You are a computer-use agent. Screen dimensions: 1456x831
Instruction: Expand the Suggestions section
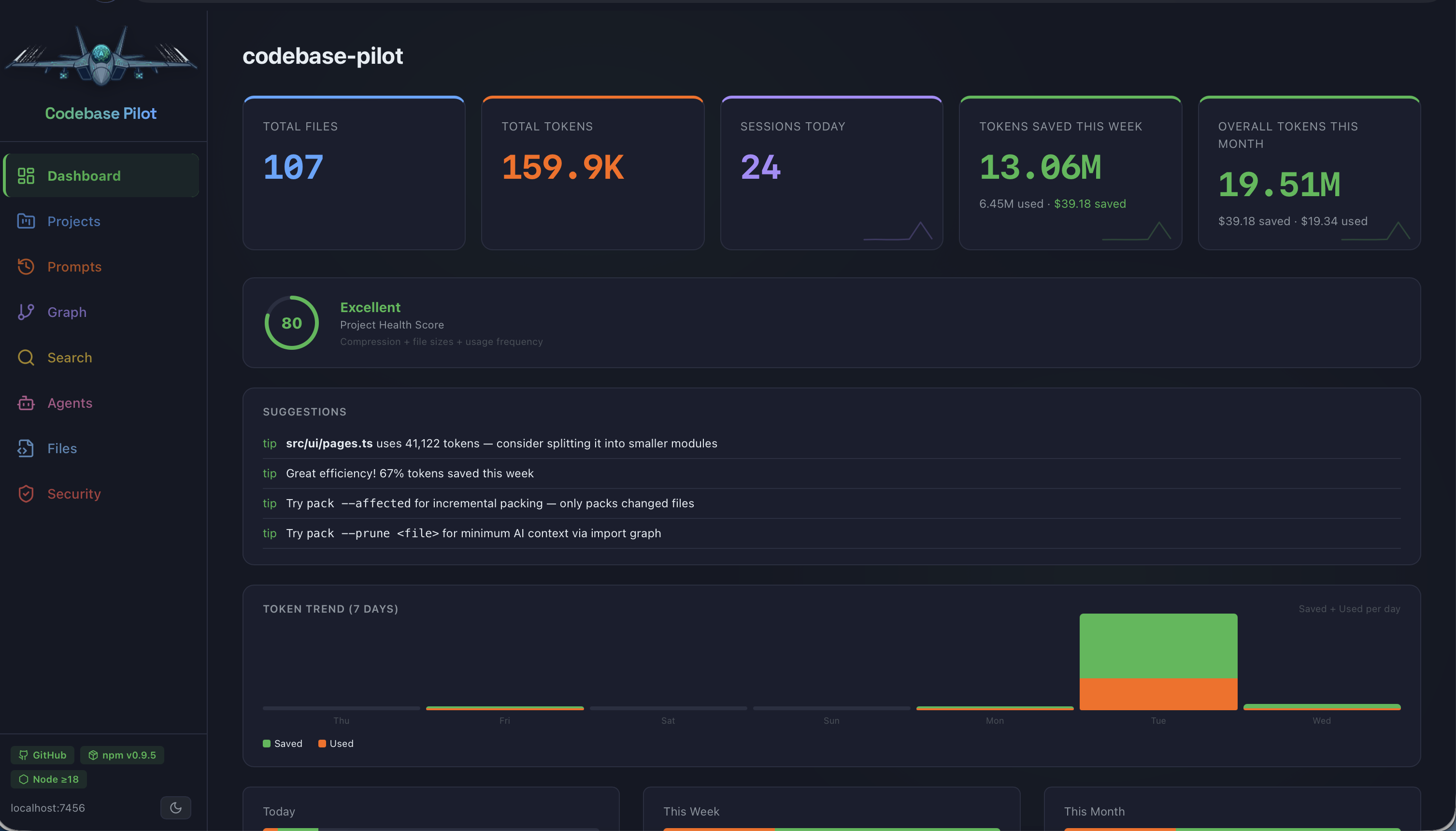[x=305, y=412]
